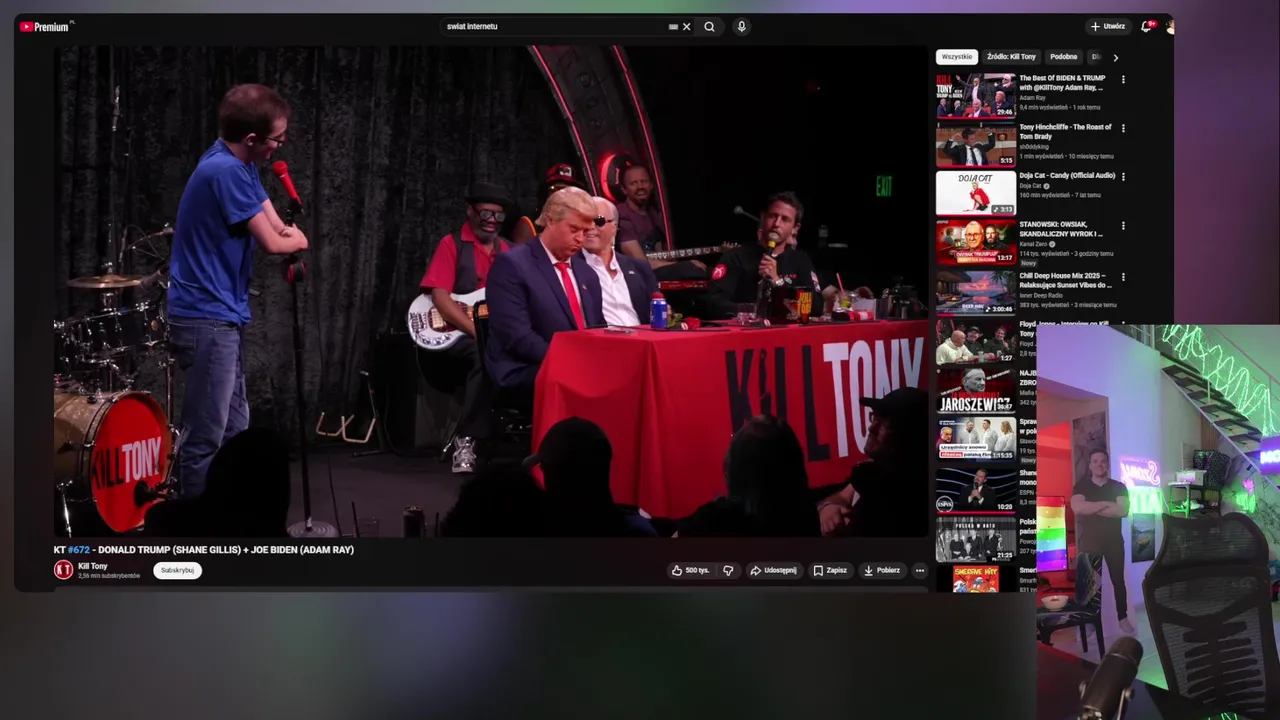1280x720 pixels.
Task: Save the video with Zapisz button
Action: pos(830,570)
